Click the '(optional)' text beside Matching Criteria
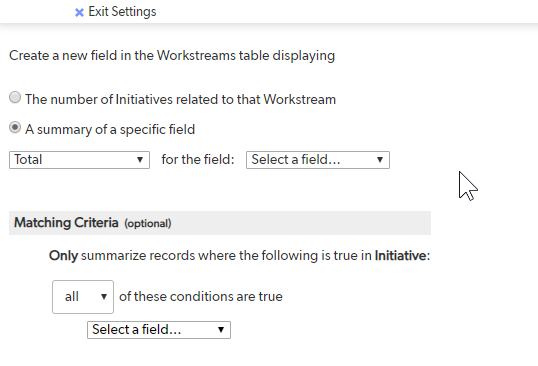The height and width of the screenshot is (366, 538). (x=148, y=224)
